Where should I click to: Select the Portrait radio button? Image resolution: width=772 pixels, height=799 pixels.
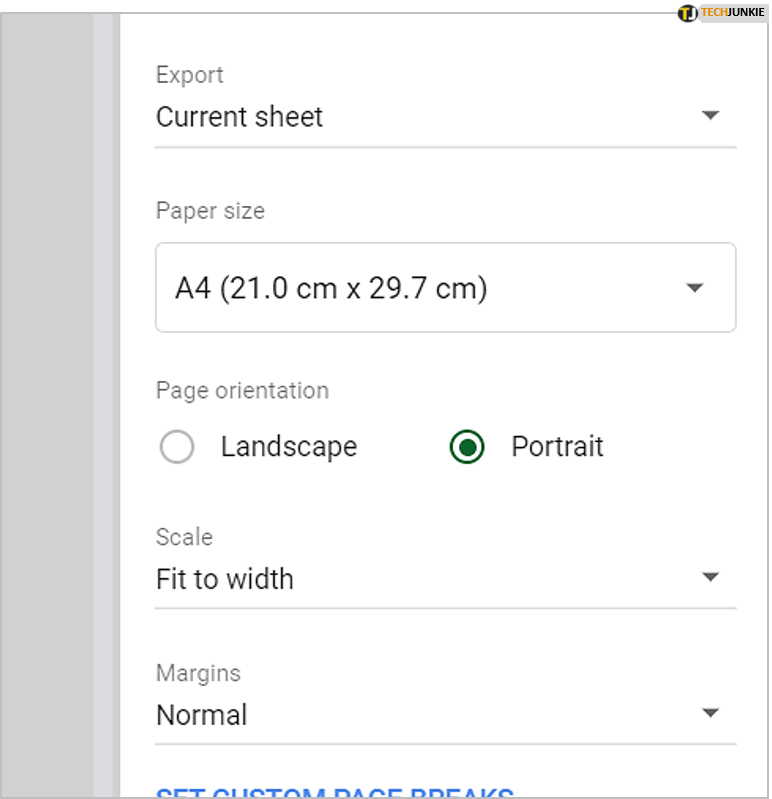coord(467,447)
